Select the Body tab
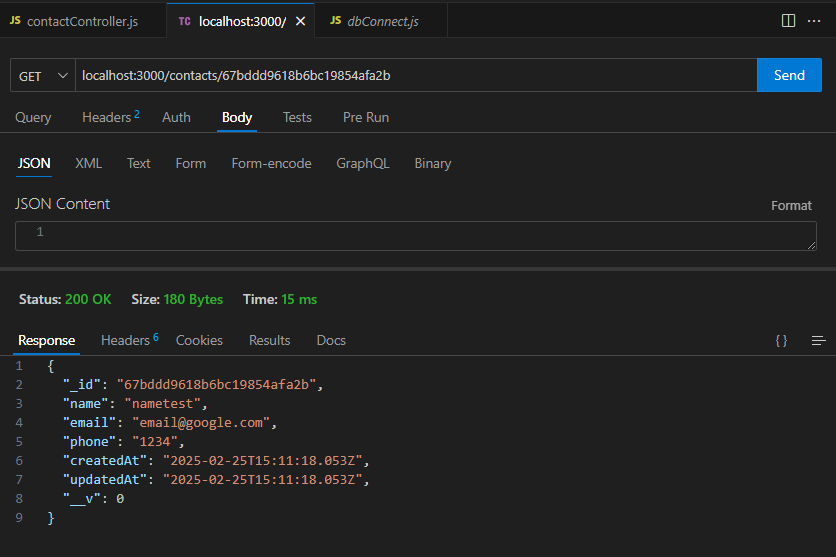836x557 pixels. [237, 117]
